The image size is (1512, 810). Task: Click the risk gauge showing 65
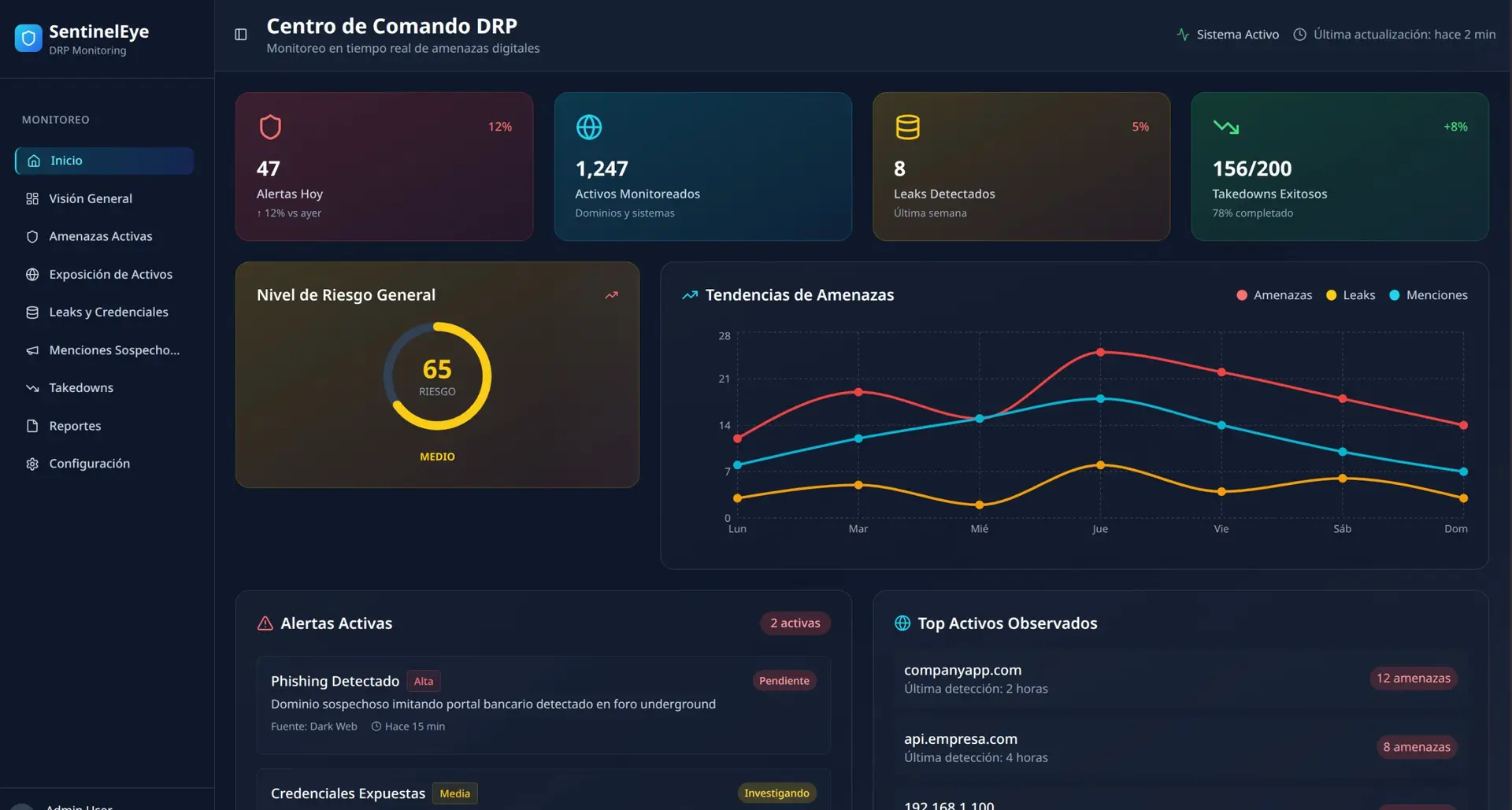pos(437,376)
